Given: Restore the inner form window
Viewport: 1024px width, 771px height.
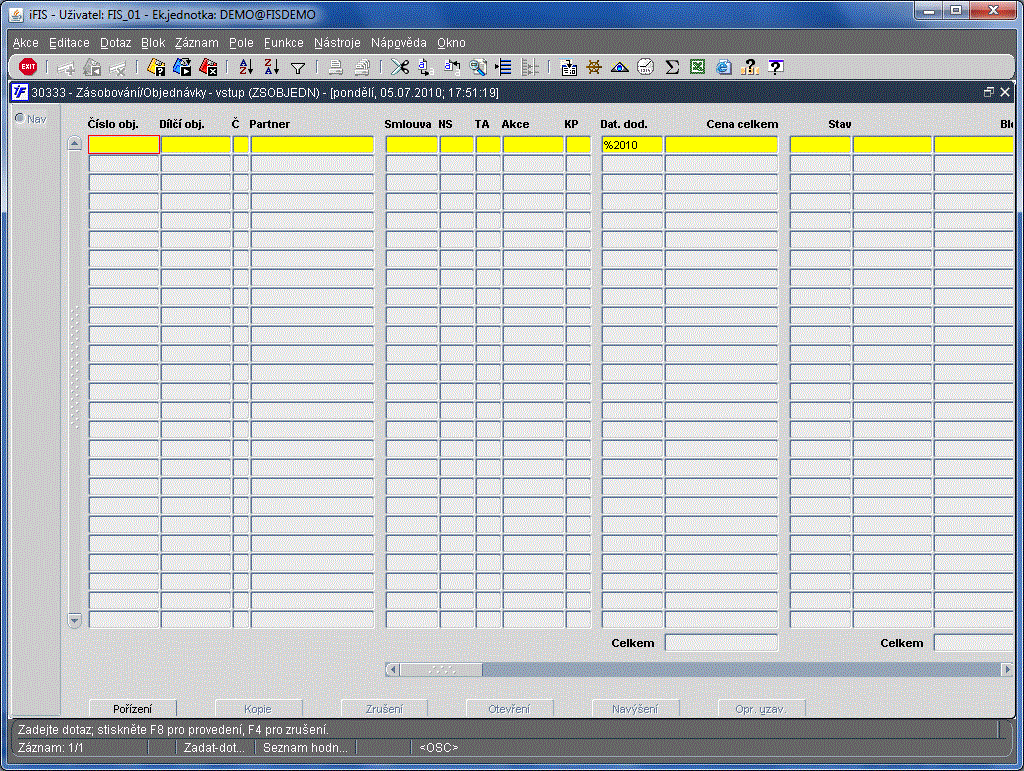Looking at the screenshot, I should point(989,92).
